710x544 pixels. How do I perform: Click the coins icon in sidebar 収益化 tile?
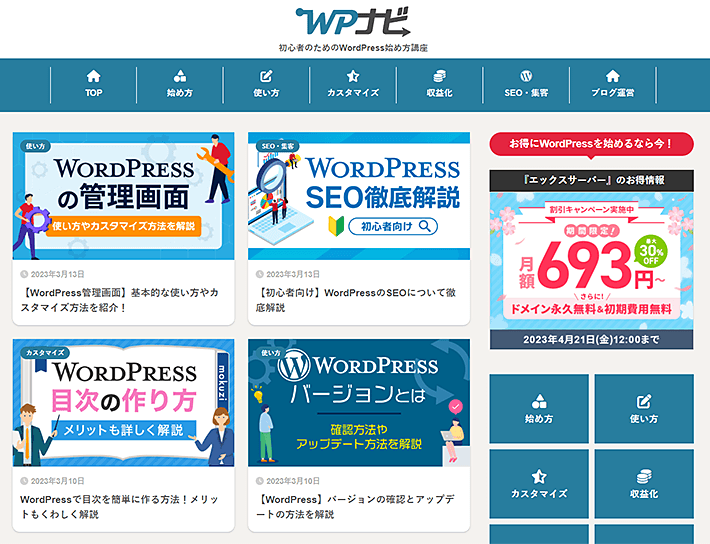click(x=644, y=477)
